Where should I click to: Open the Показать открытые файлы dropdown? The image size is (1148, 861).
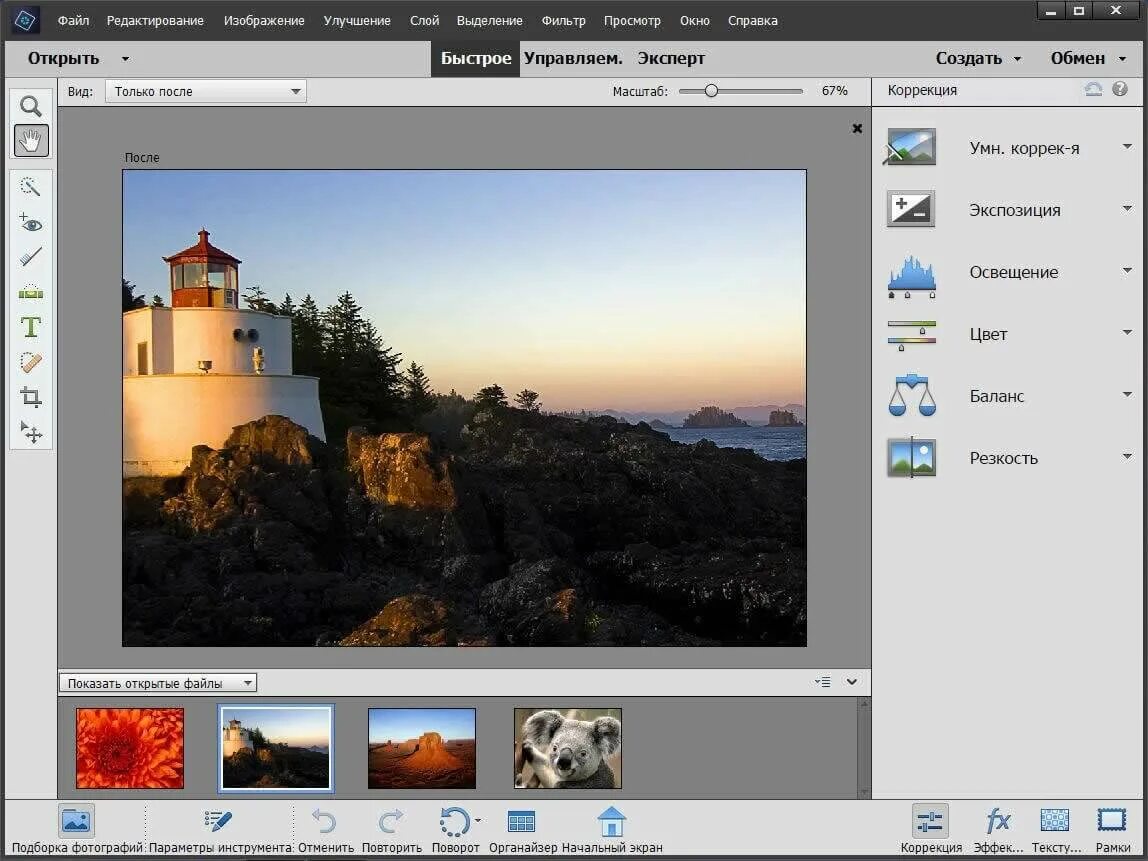coord(157,683)
